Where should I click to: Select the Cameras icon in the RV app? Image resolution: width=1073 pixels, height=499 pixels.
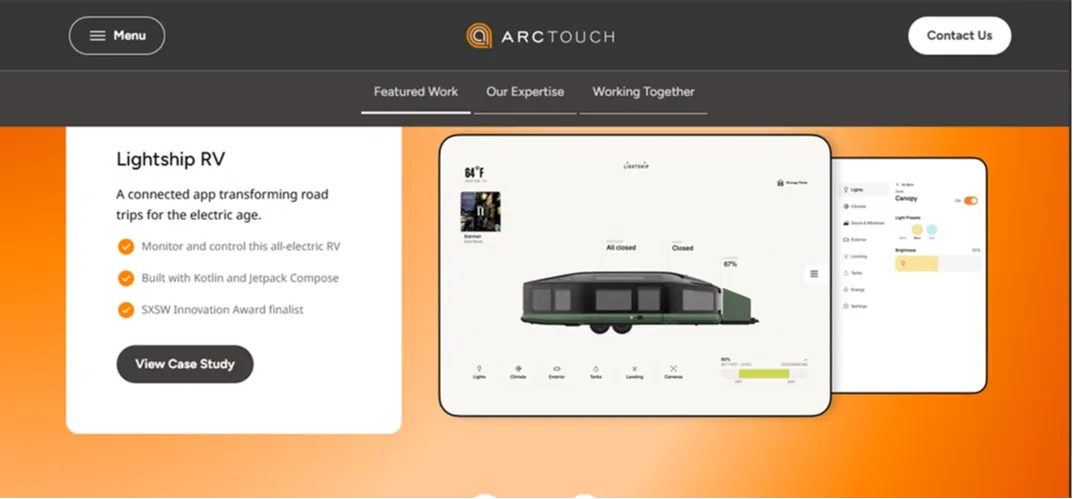674,371
